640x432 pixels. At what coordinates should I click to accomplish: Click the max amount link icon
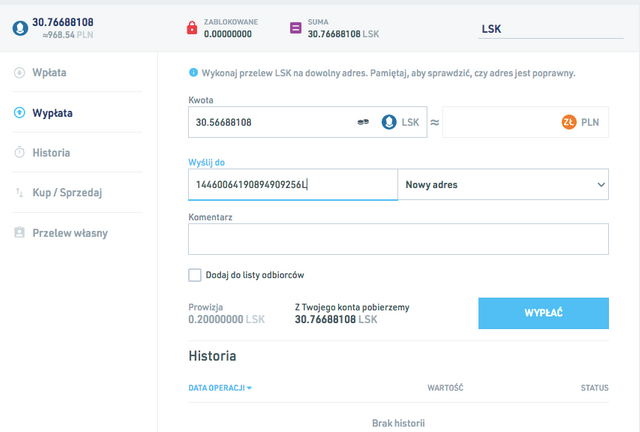(x=364, y=122)
